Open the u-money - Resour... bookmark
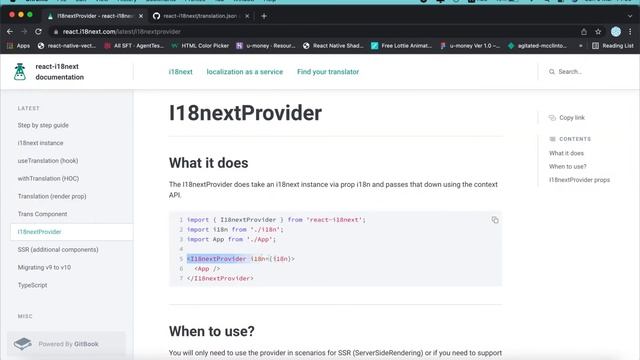This screenshot has height=360, width=640. coord(266,46)
